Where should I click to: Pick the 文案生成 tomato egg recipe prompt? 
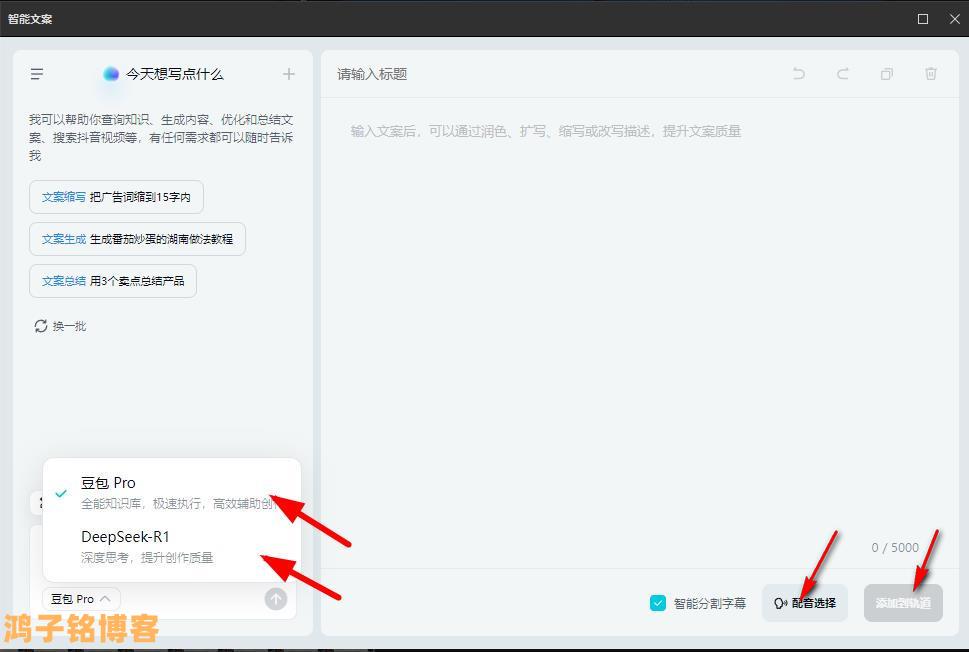pyautogui.click(x=137, y=239)
